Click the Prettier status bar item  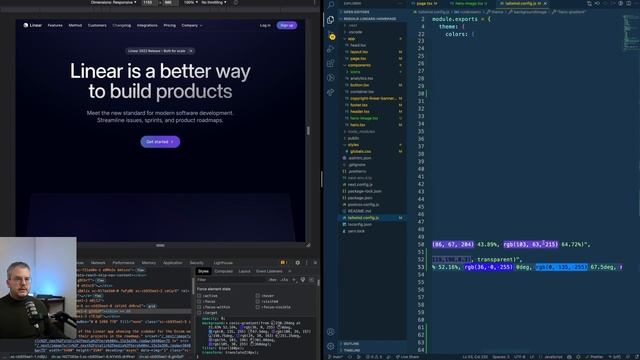click(x=593, y=357)
